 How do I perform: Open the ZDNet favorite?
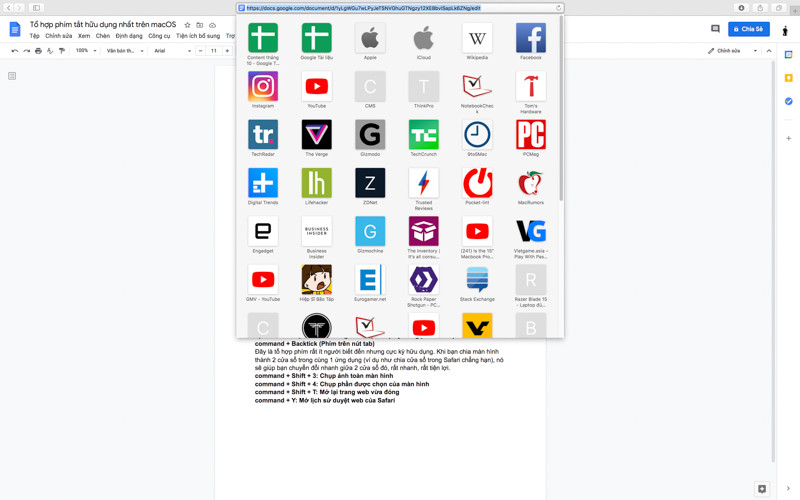pyautogui.click(x=370, y=183)
